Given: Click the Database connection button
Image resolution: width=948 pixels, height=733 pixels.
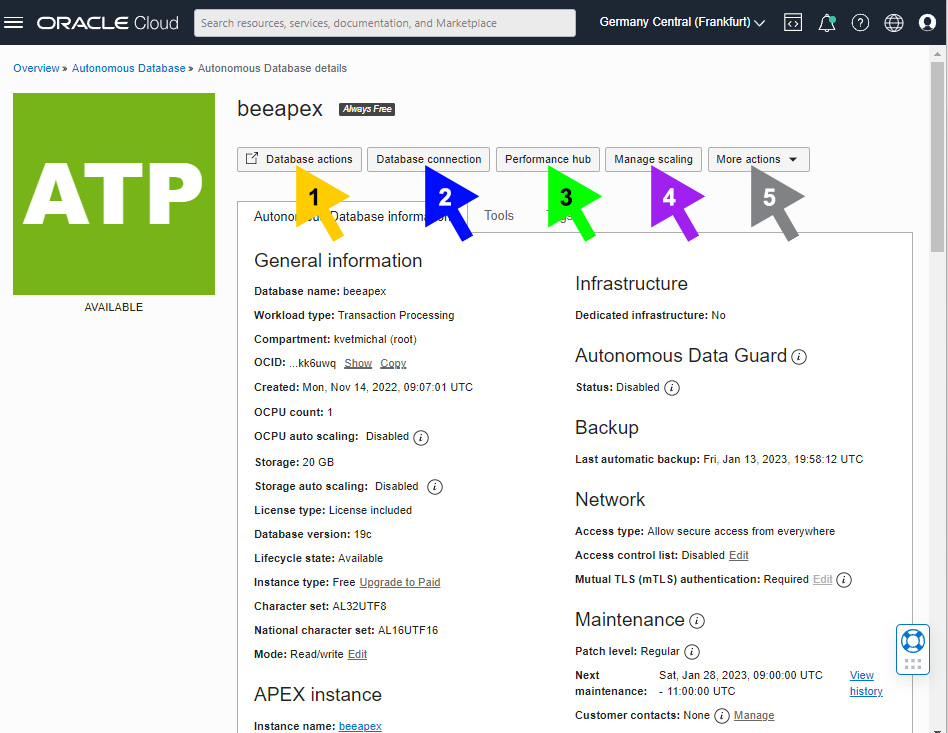Looking at the screenshot, I should (428, 160).
